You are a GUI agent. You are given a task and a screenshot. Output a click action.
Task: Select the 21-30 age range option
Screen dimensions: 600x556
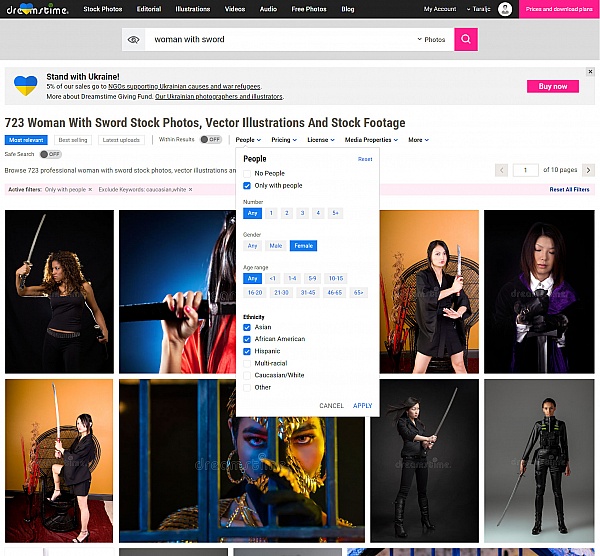[x=281, y=292]
